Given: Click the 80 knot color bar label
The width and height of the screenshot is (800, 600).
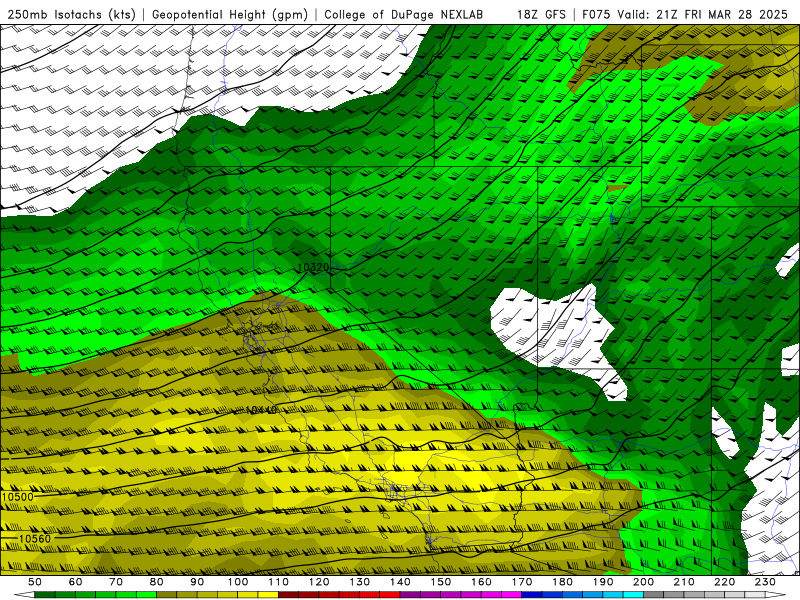Looking at the screenshot, I should tap(157, 582).
